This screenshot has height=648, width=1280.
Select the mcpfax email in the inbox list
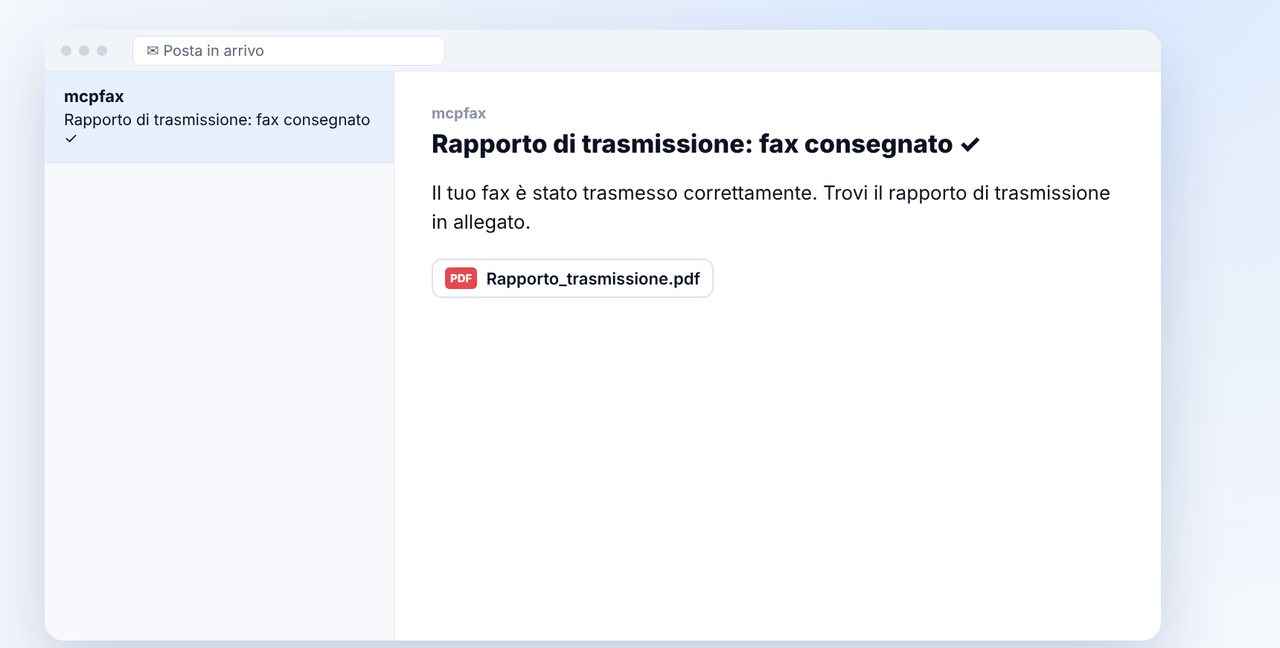click(219, 117)
